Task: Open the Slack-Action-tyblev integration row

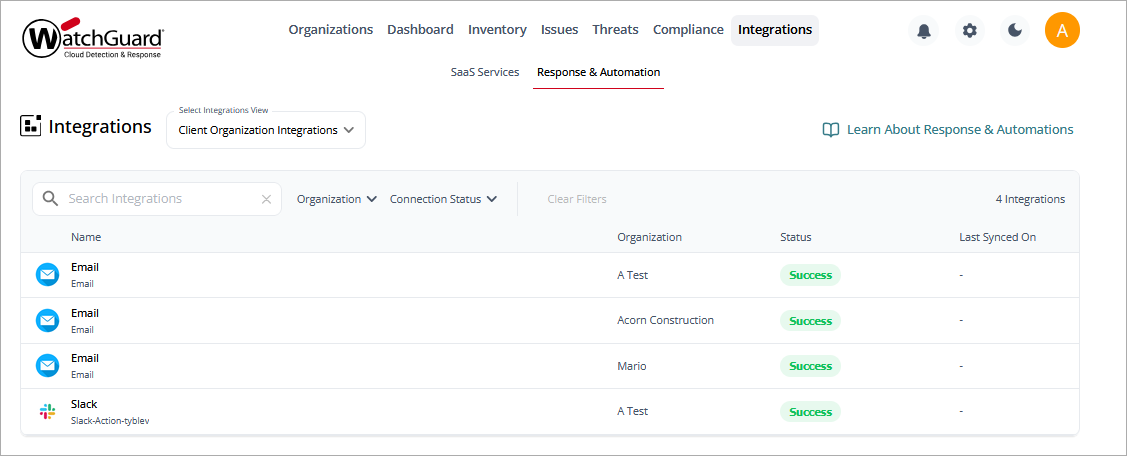Action: pyautogui.click(x=550, y=411)
